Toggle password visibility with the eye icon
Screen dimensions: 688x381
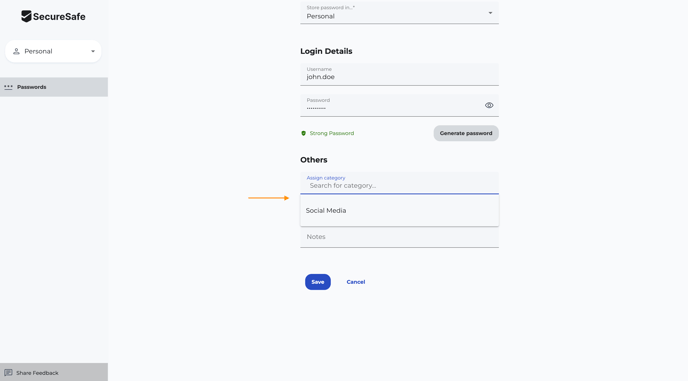(x=489, y=105)
